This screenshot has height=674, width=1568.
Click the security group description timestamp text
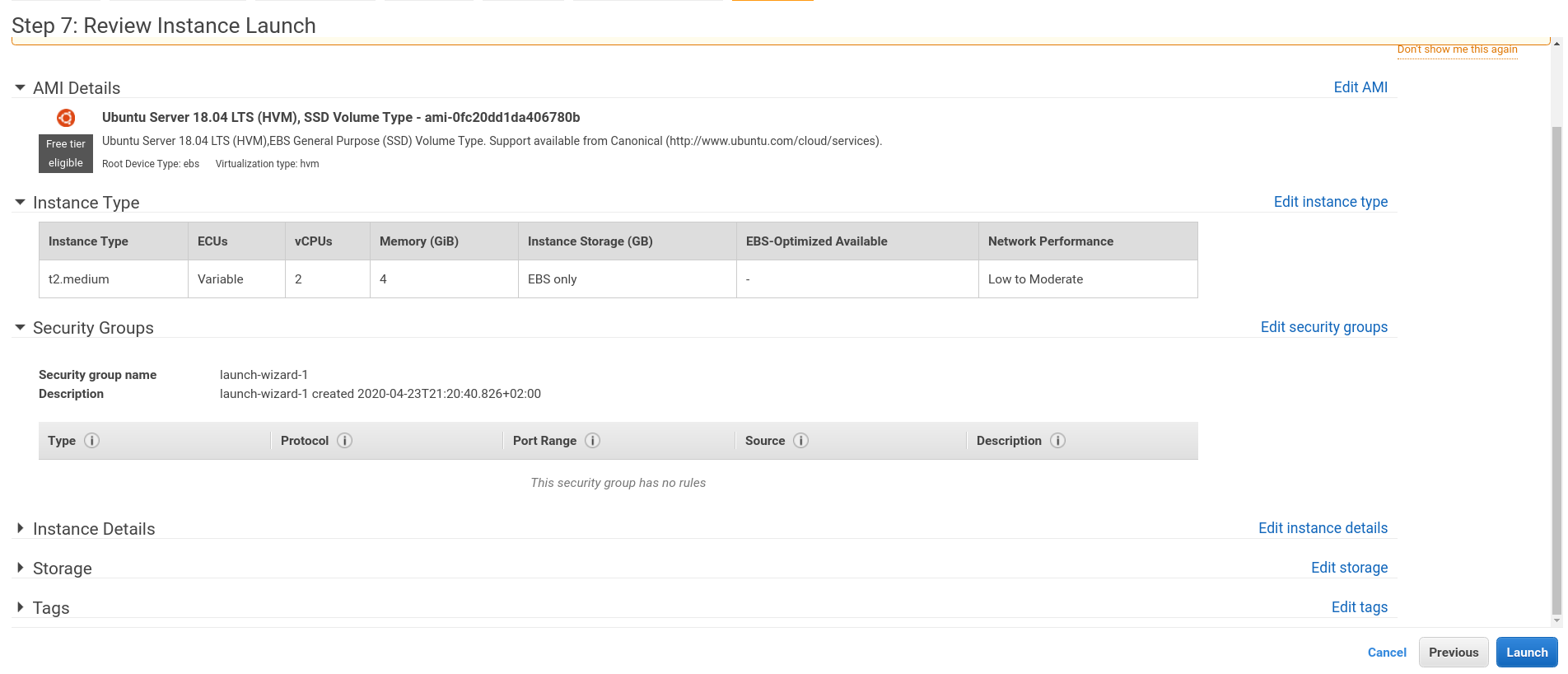pyautogui.click(x=380, y=394)
